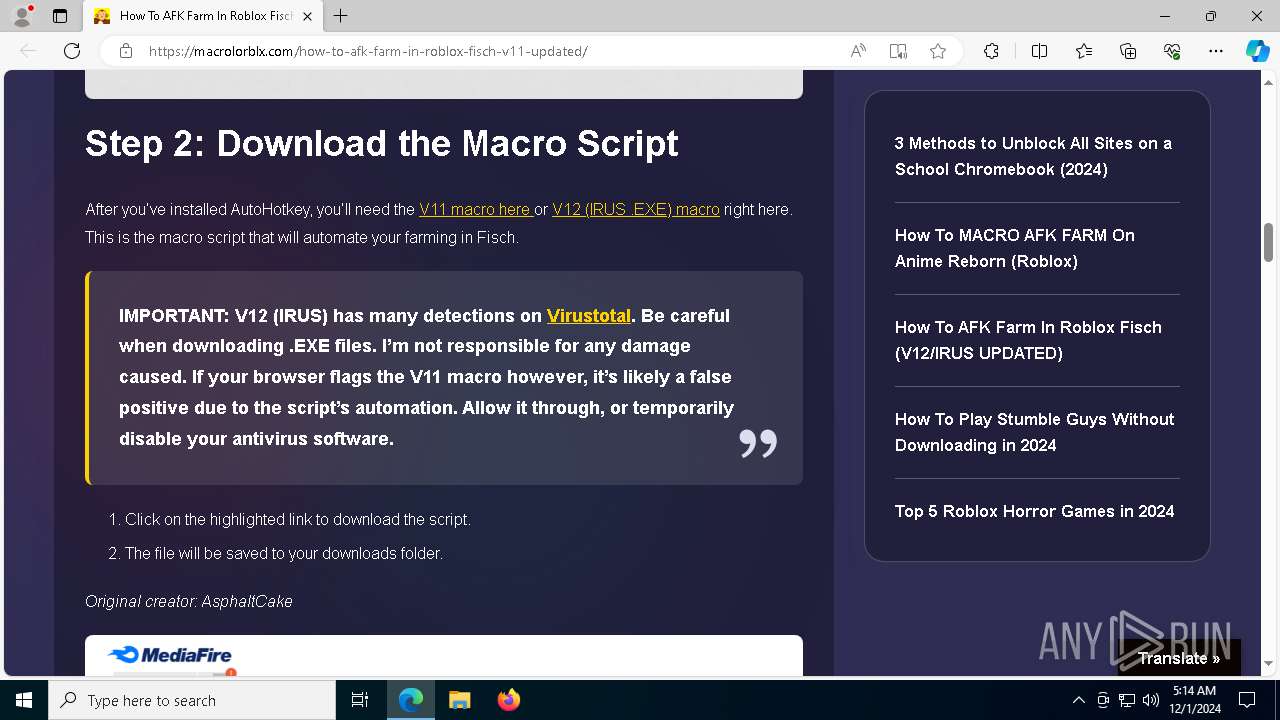Screen dimensions: 1280x720
Task: Open Settings and more menu
Action: (1216, 51)
